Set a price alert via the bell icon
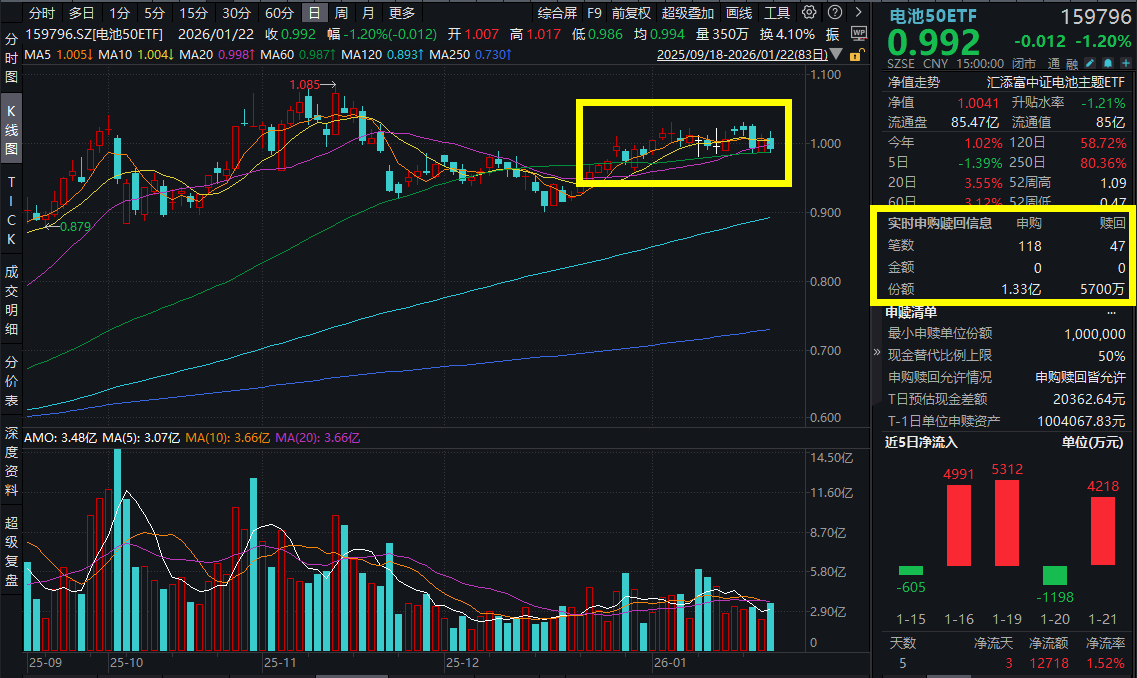 click(1108, 62)
